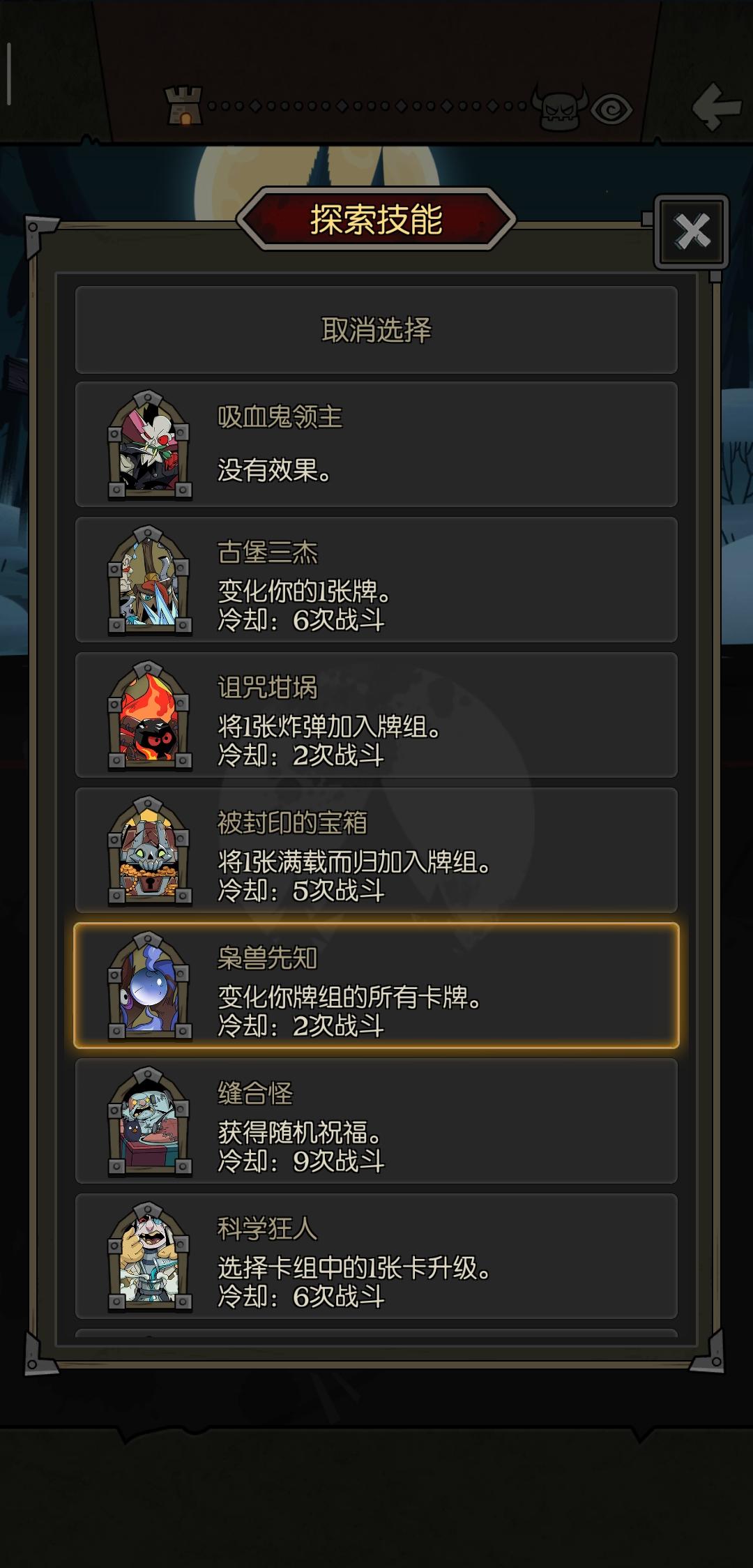Toggle the eye view icon
This screenshot has height=1568, width=753.
tap(611, 110)
